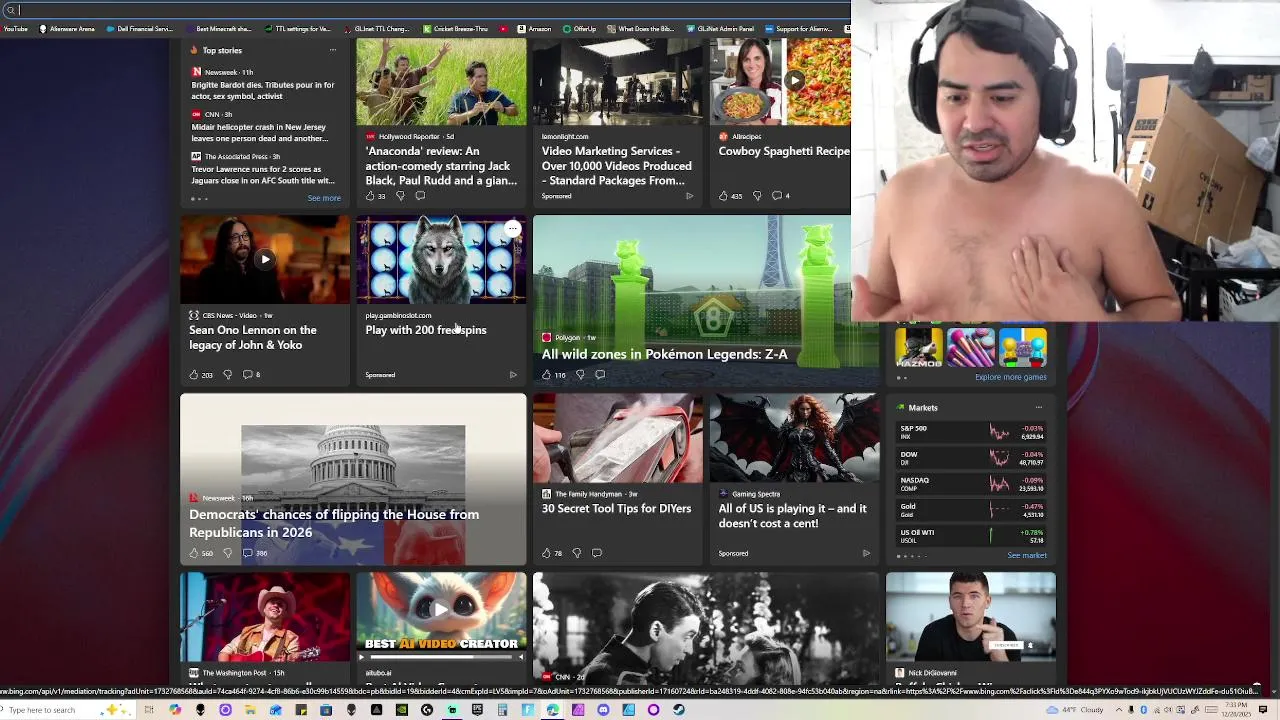
Task: Open Top stories more options menu
Action: click(x=333, y=50)
